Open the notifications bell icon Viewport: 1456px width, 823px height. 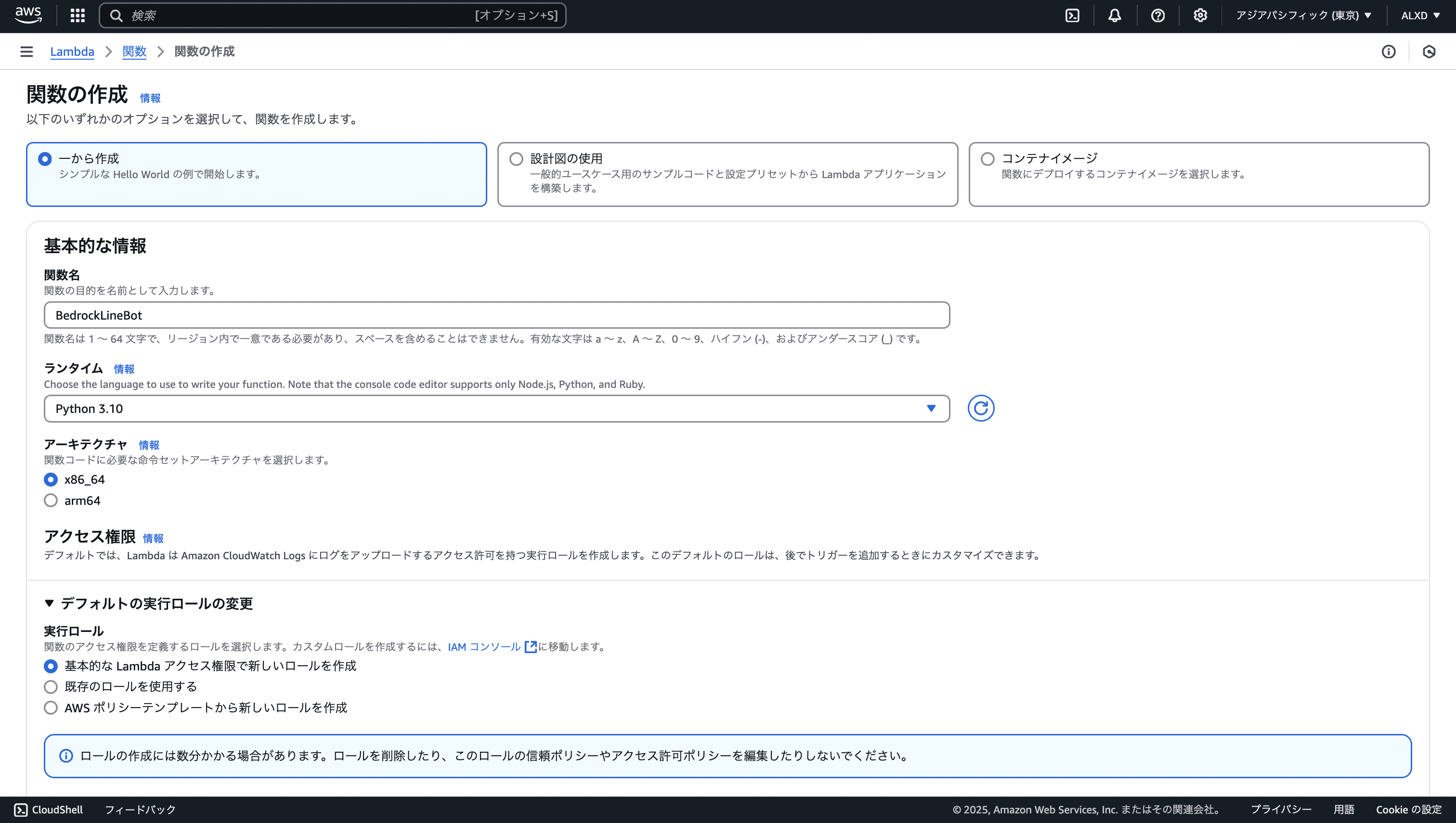1114,15
